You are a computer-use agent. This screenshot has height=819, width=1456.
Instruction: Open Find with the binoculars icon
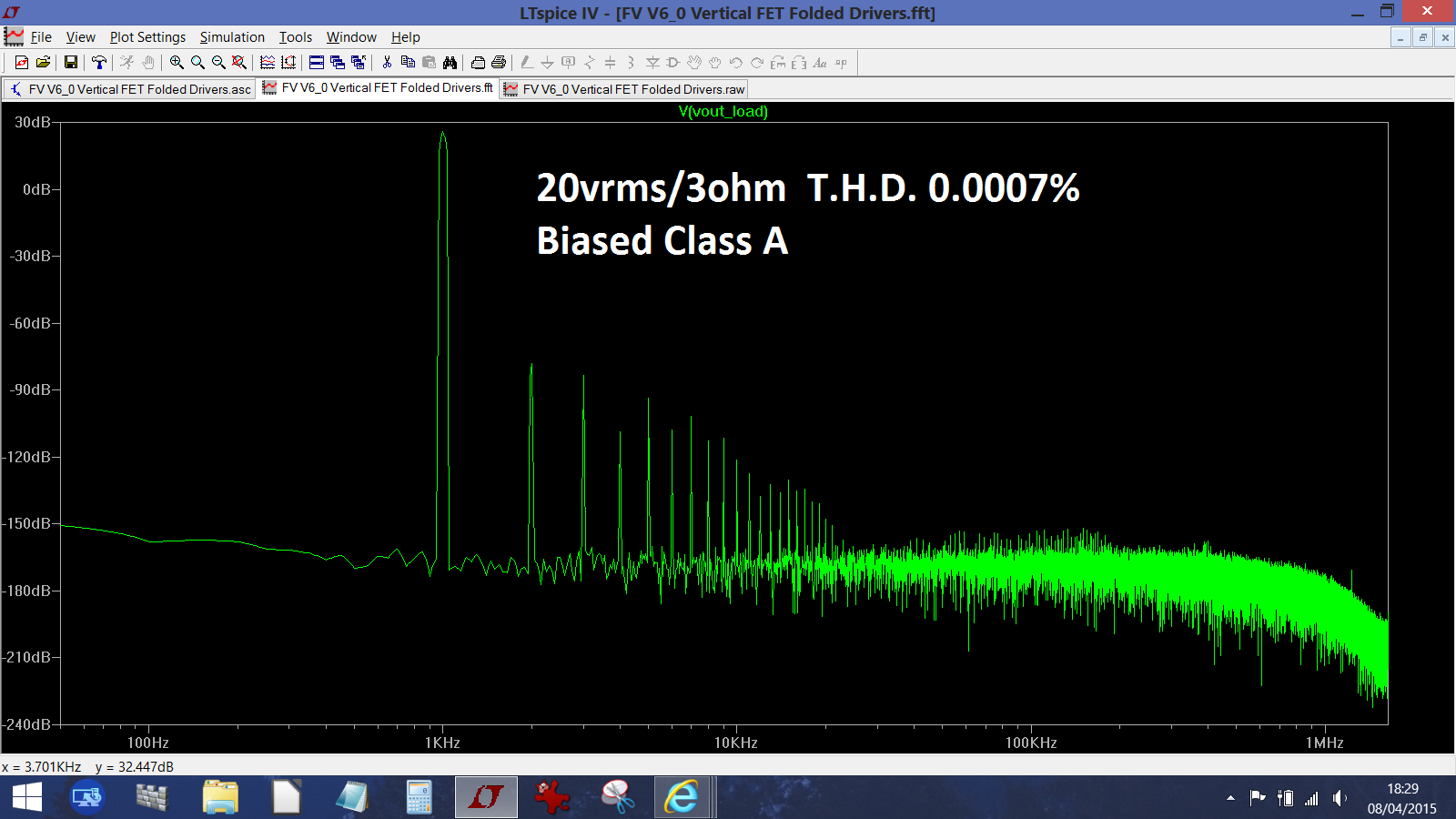(x=450, y=62)
